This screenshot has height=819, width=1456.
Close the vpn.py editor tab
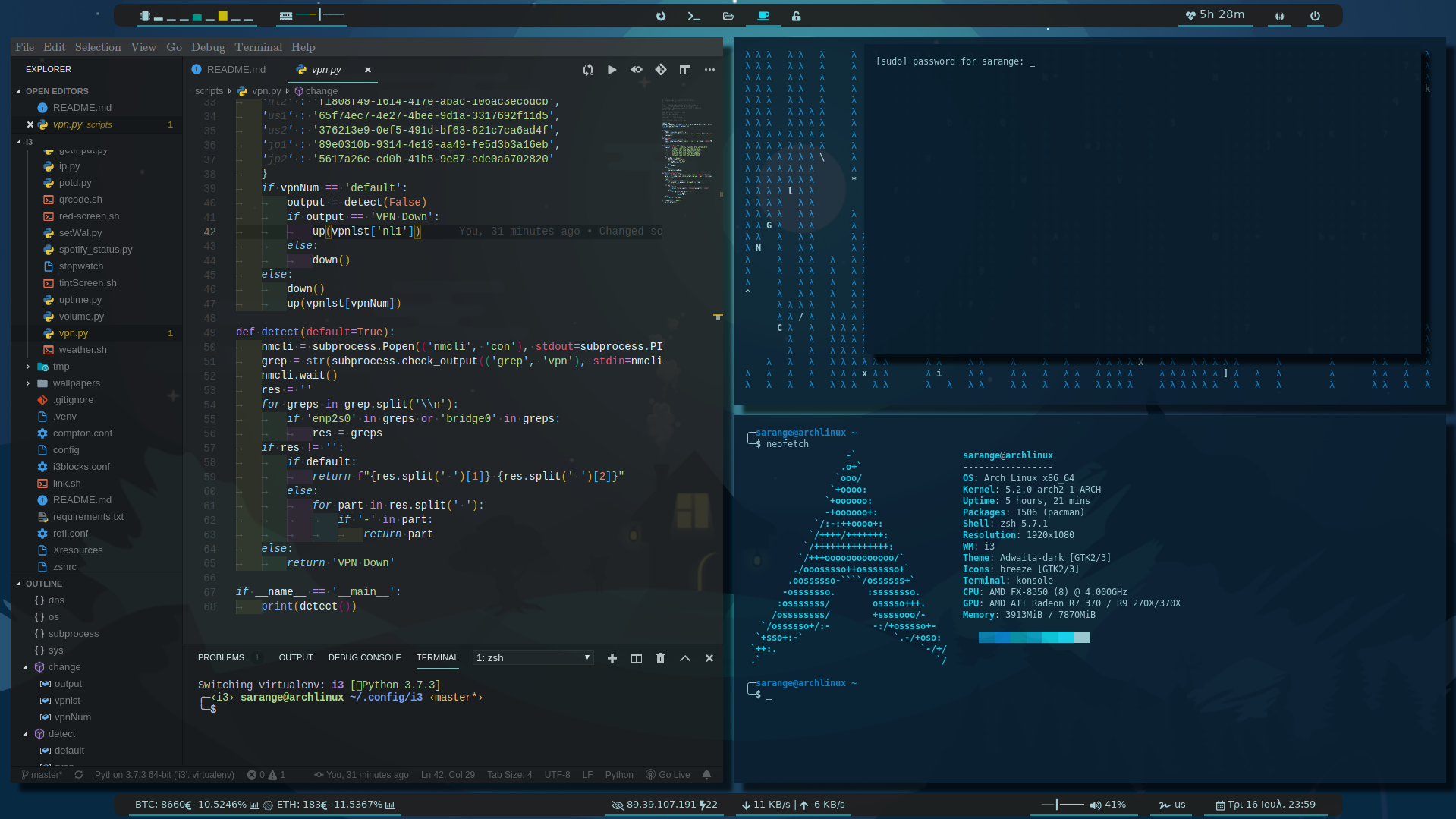(x=368, y=70)
